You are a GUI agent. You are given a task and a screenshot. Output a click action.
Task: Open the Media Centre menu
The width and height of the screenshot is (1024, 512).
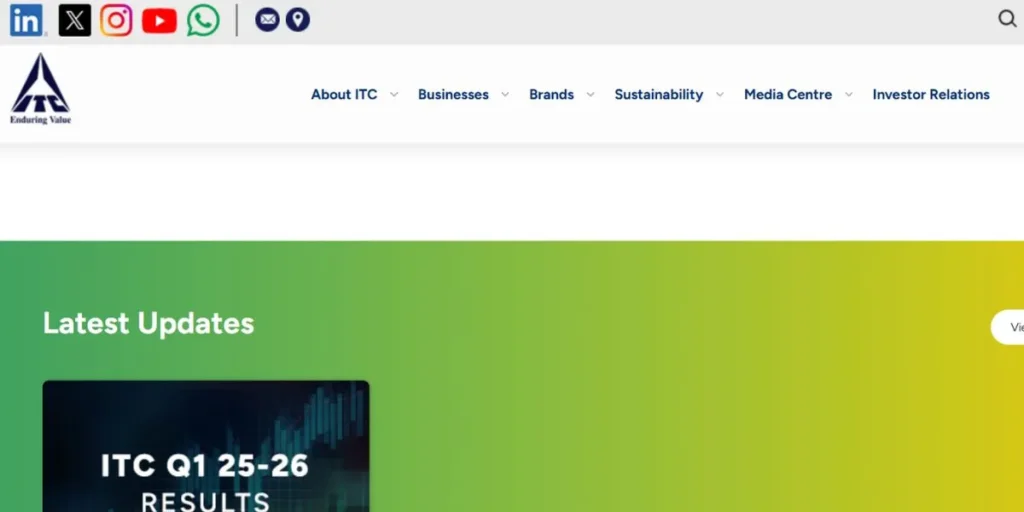coord(788,95)
